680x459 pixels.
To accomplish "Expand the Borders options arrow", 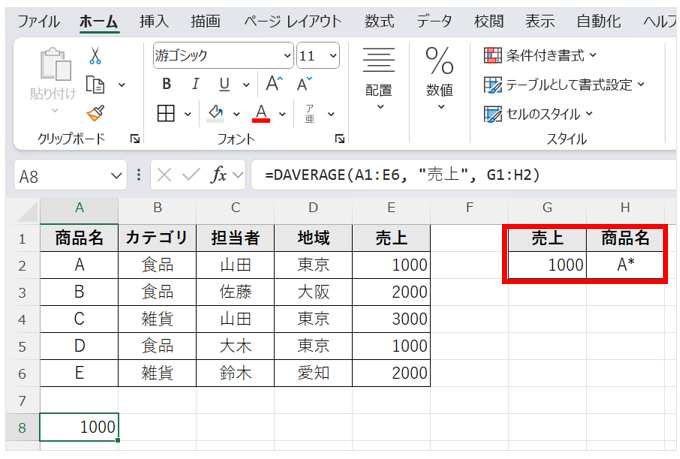I will click(187, 114).
